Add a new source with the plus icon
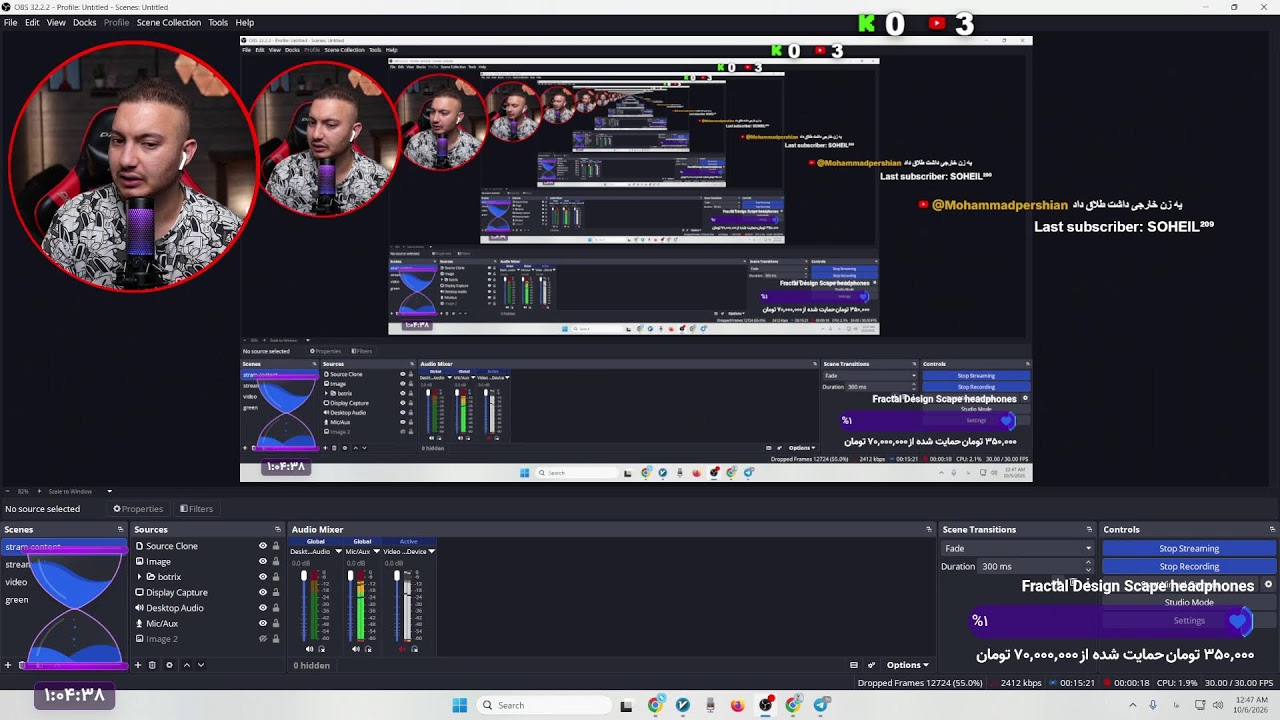The height and width of the screenshot is (720, 1280). (x=137, y=665)
